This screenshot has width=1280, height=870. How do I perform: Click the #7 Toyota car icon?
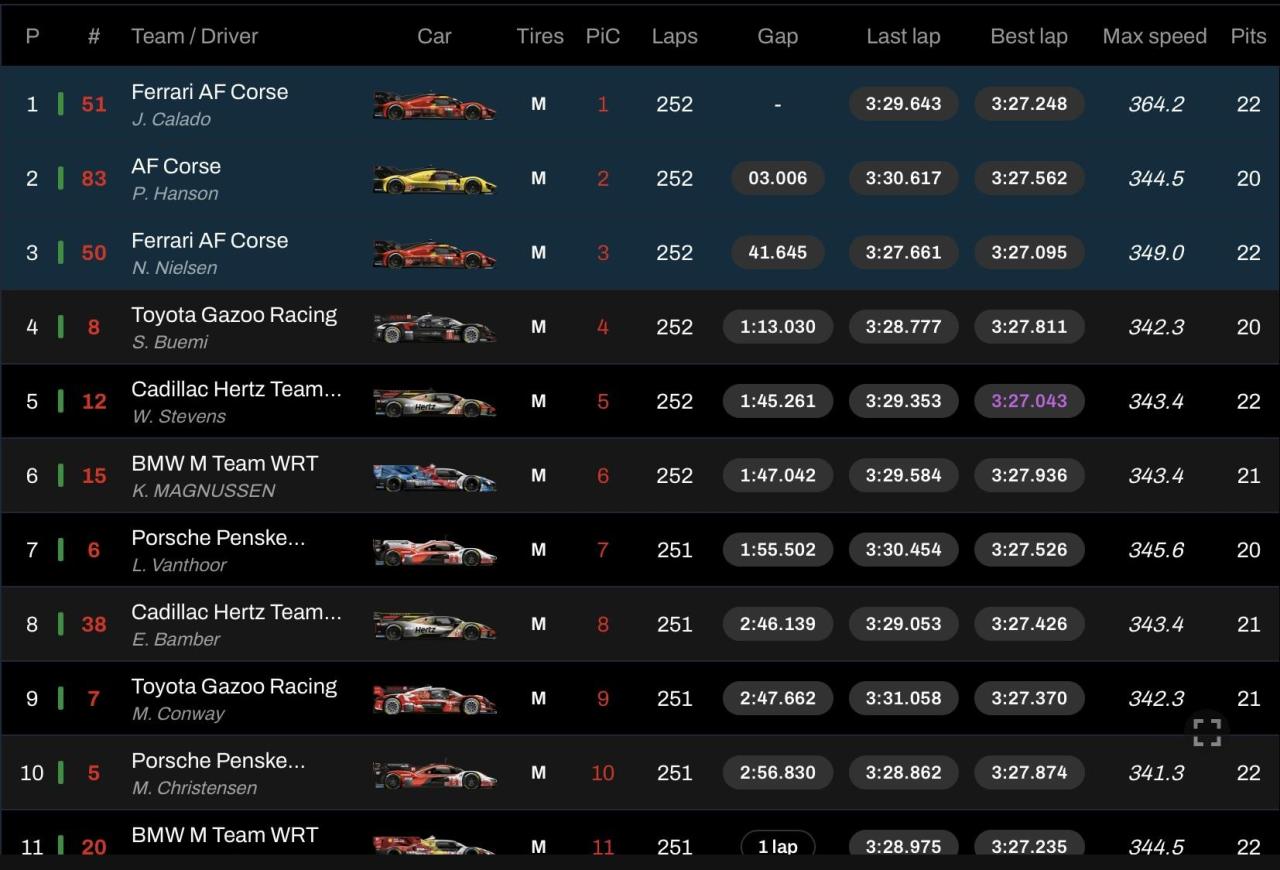tap(434, 699)
